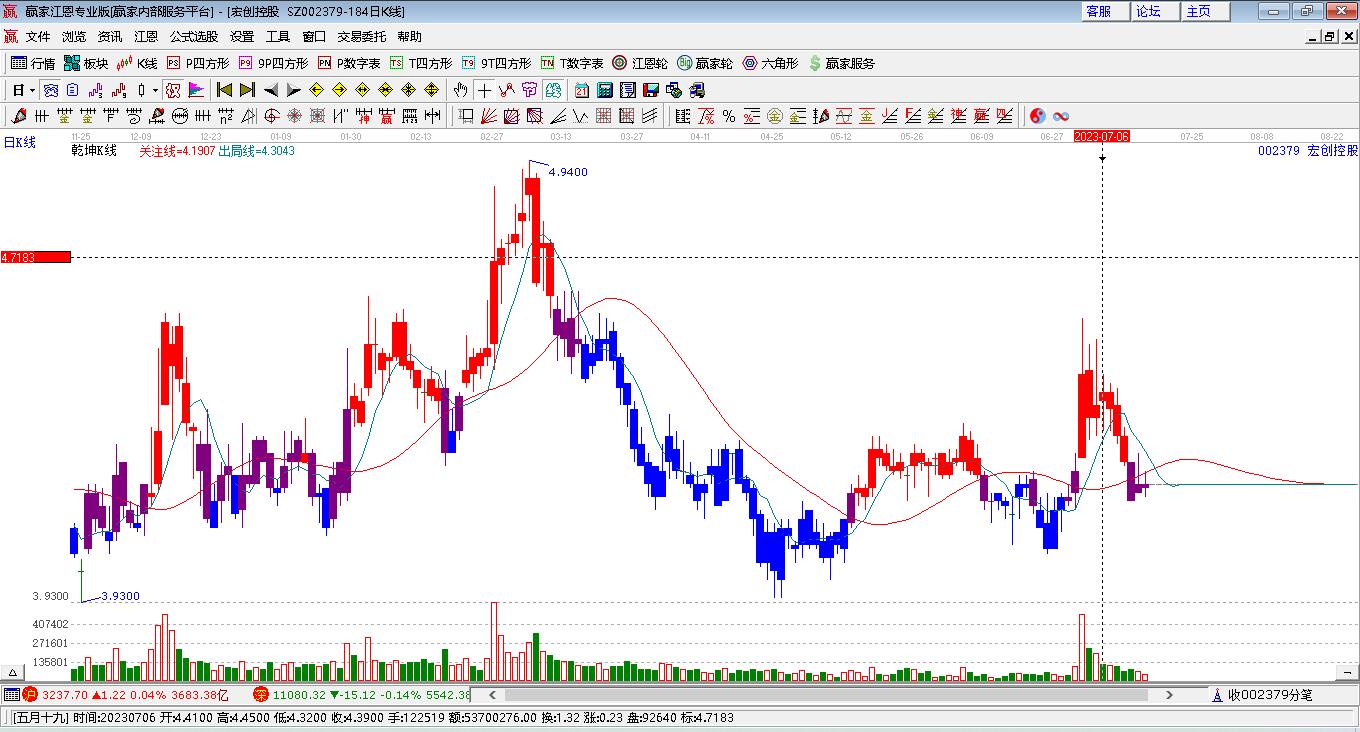Click the percent sign tool icon
The image size is (1360, 732).
pyautogui.click(x=729, y=116)
